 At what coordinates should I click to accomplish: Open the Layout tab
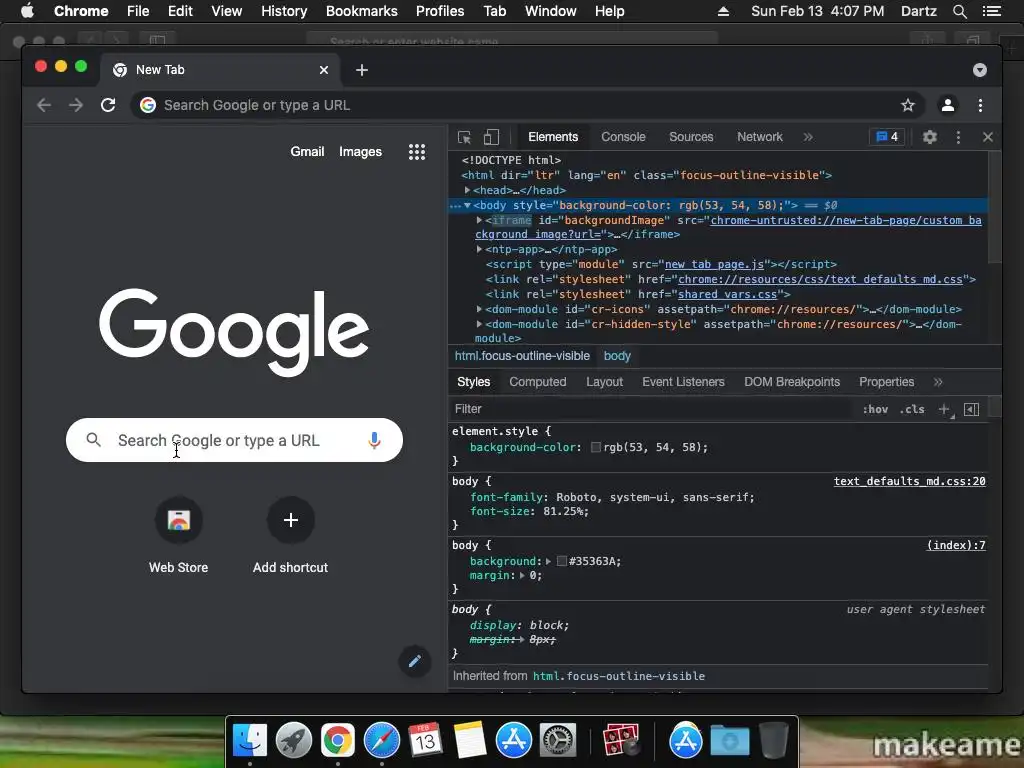click(x=604, y=382)
